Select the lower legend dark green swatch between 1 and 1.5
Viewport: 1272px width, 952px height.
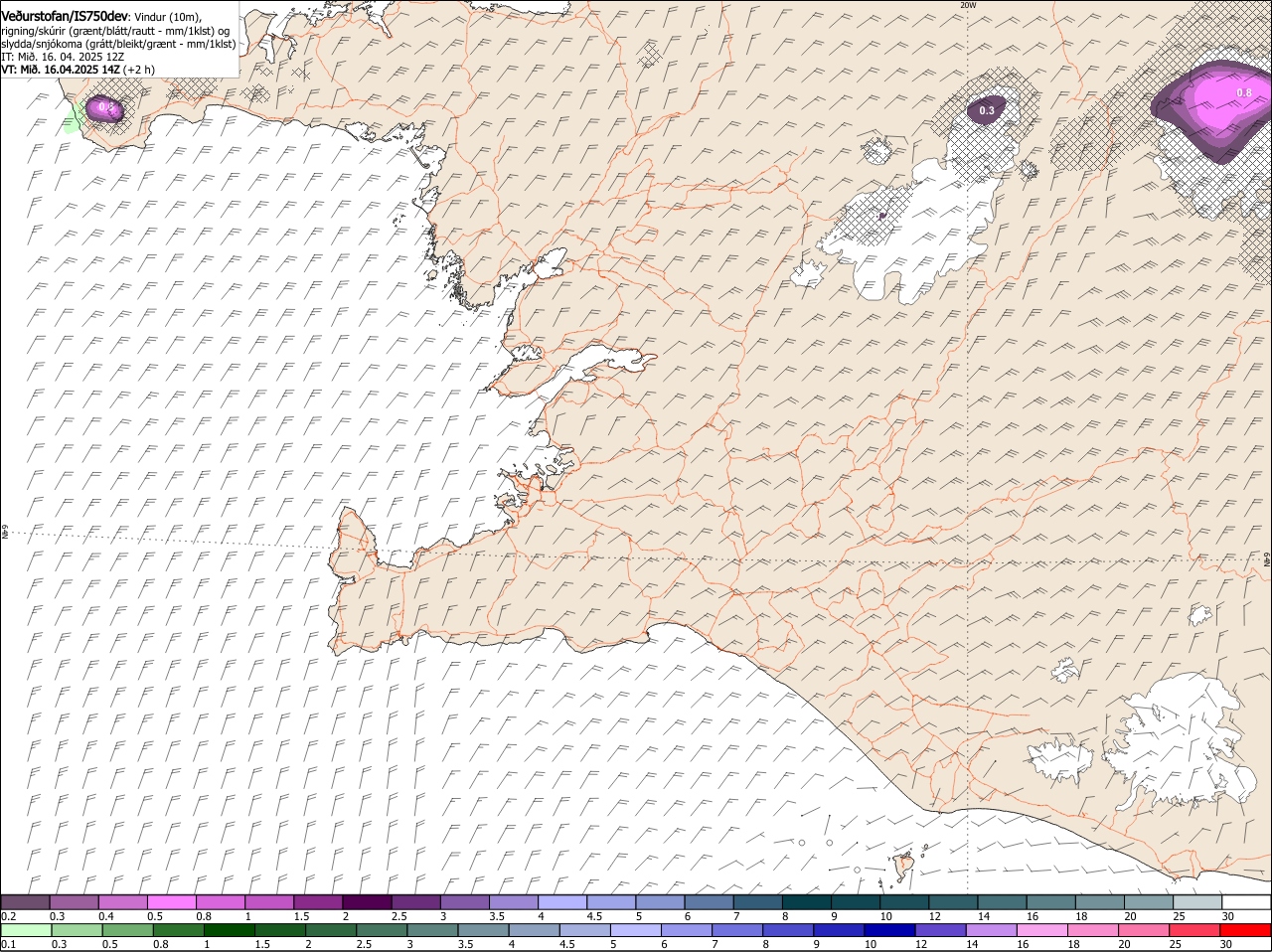[x=229, y=930]
